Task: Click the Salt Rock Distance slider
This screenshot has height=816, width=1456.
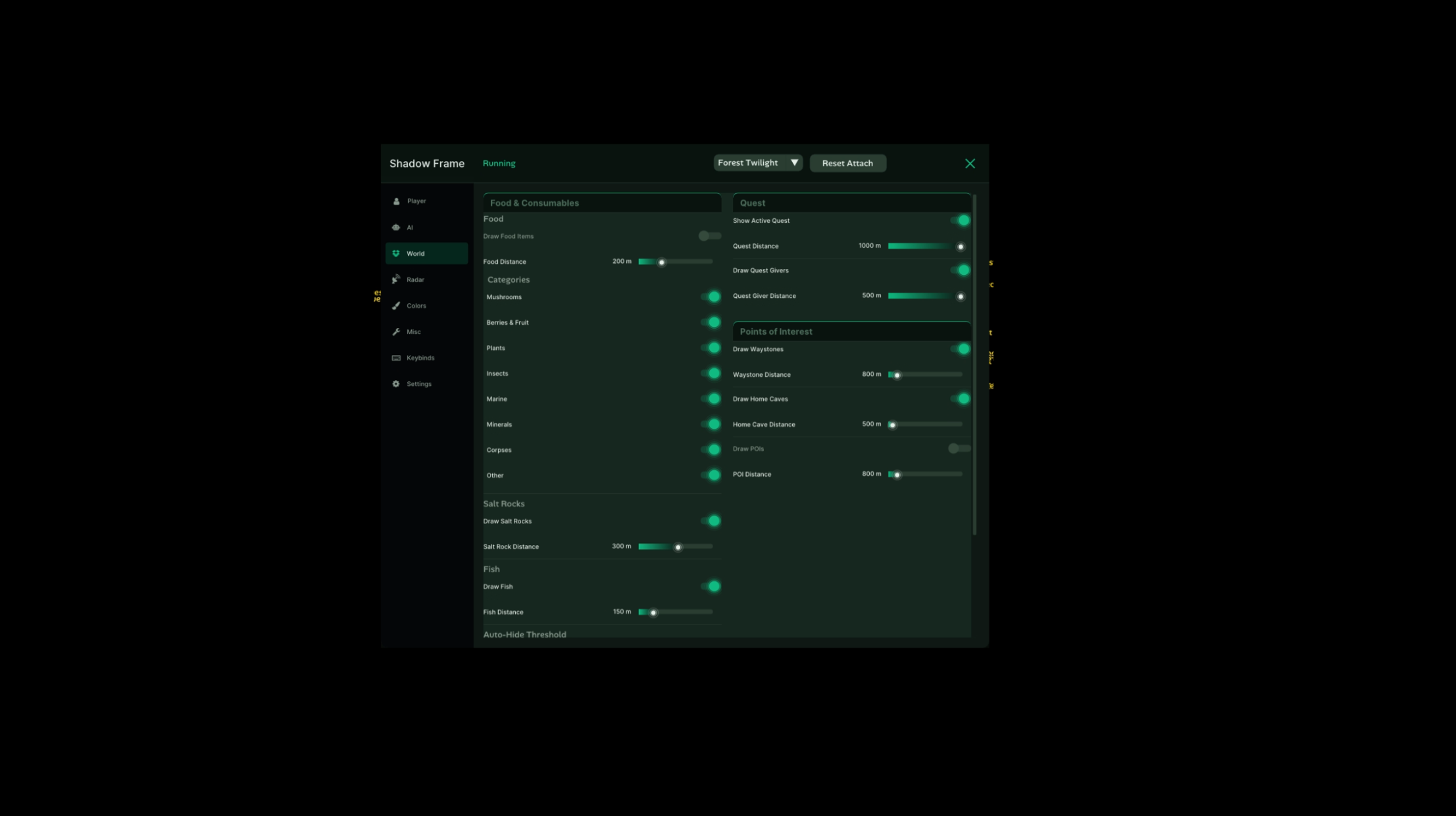Action: point(676,546)
